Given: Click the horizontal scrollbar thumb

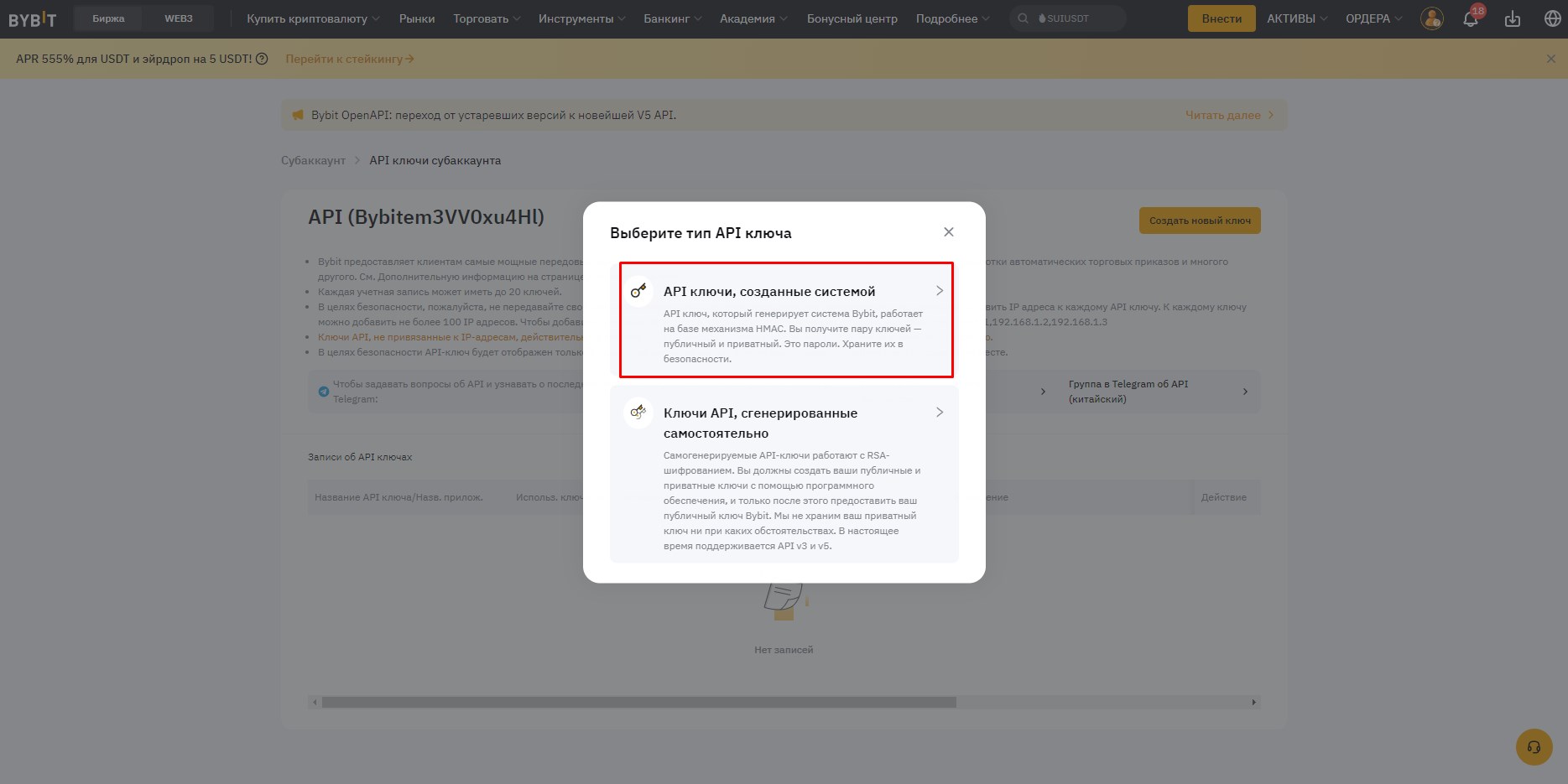Looking at the screenshot, I should (x=638, y=703).
